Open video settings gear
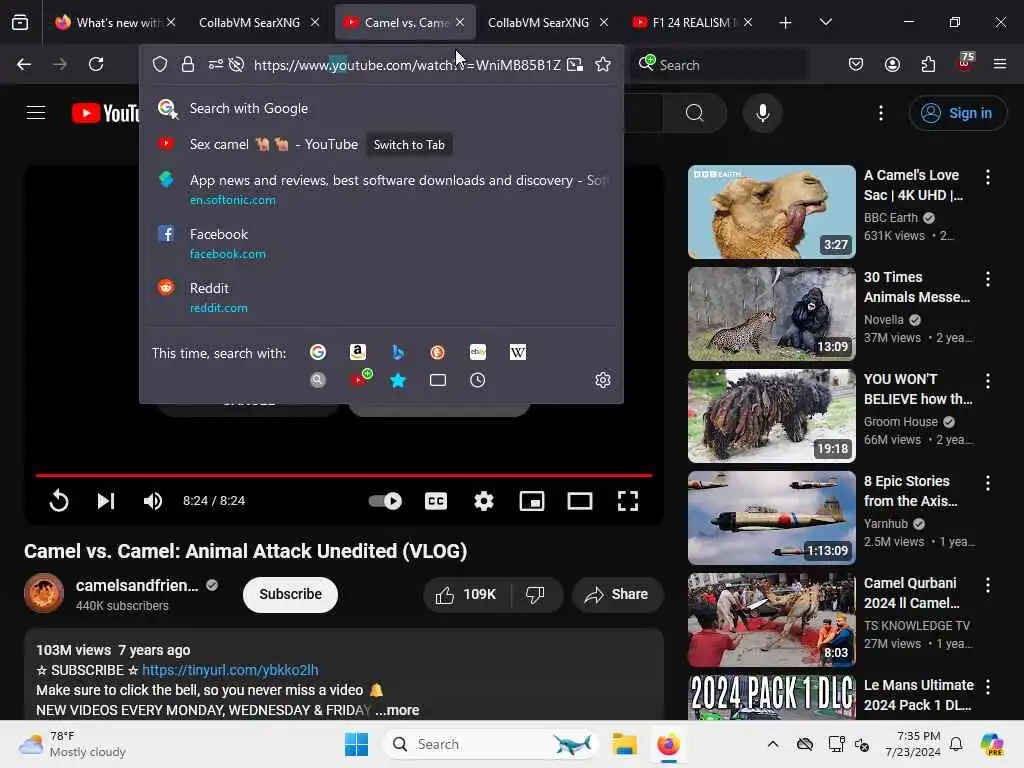 click(484, 501)
